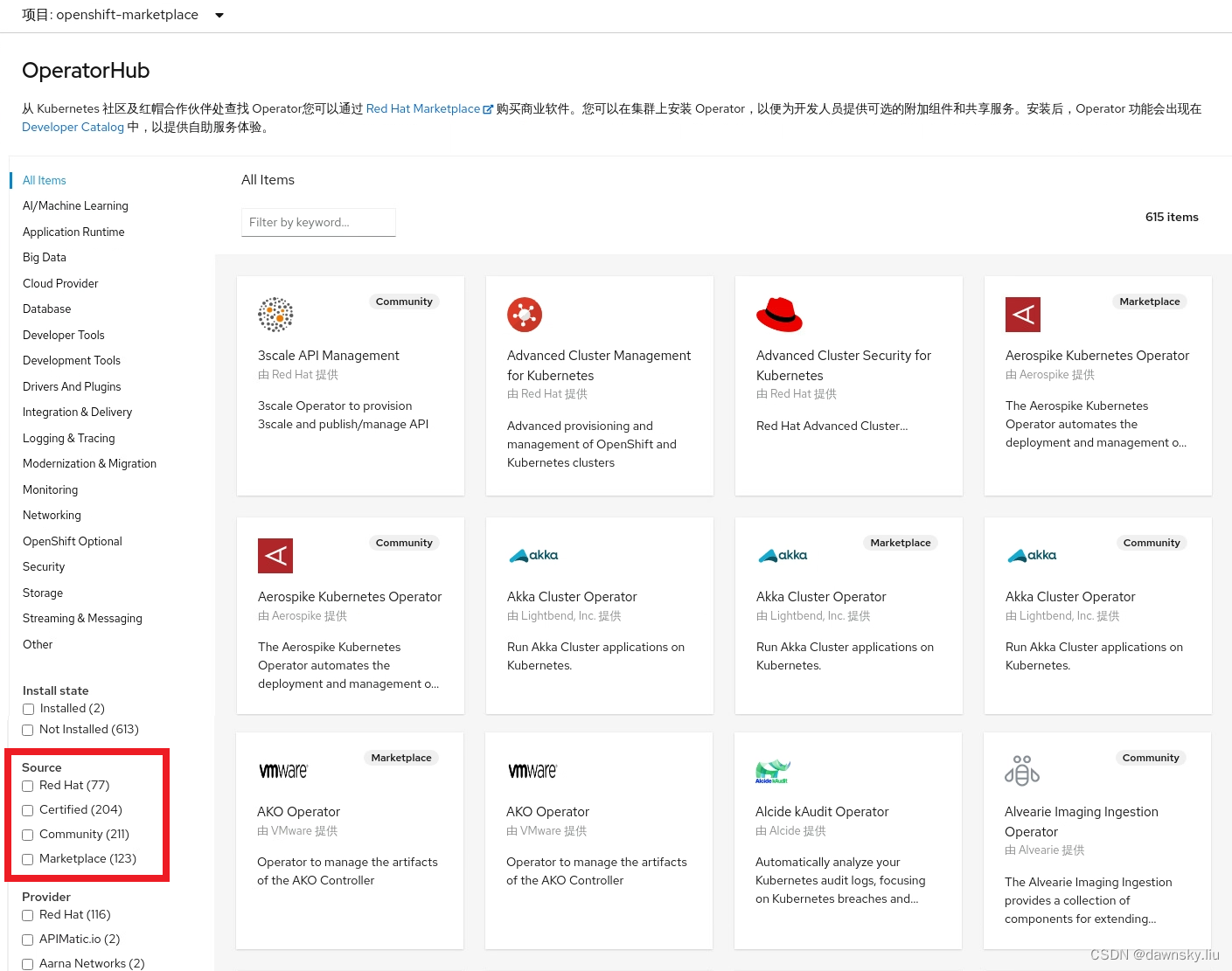Select the Networking category
Image resolution: width=1232 pixels, height=971 pixels.
[x=52, y=516]
